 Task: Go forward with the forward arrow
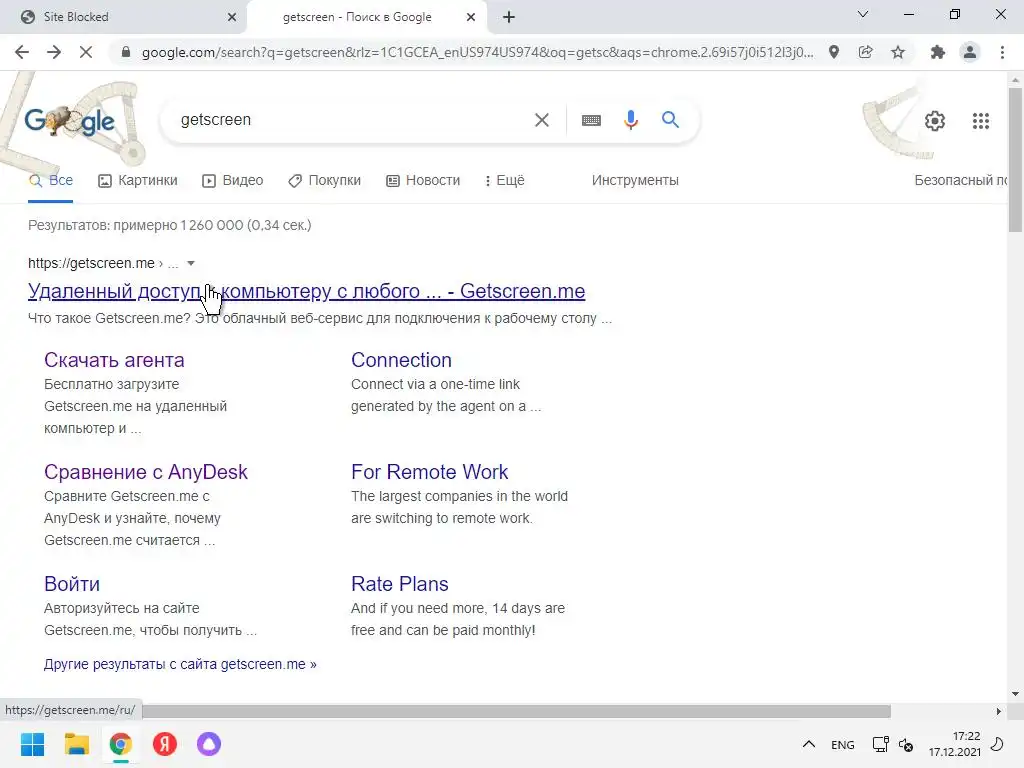(x=54, y=52)
